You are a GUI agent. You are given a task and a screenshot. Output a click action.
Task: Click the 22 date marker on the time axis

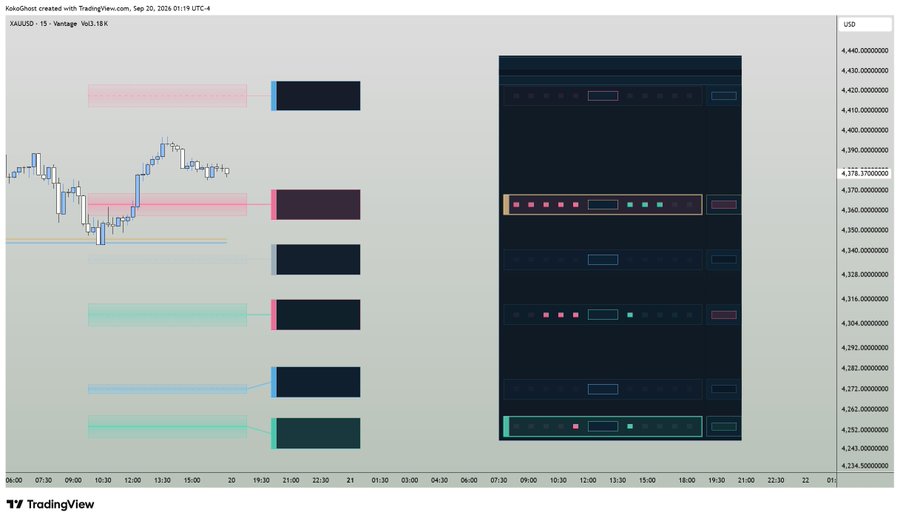(805, 480)
